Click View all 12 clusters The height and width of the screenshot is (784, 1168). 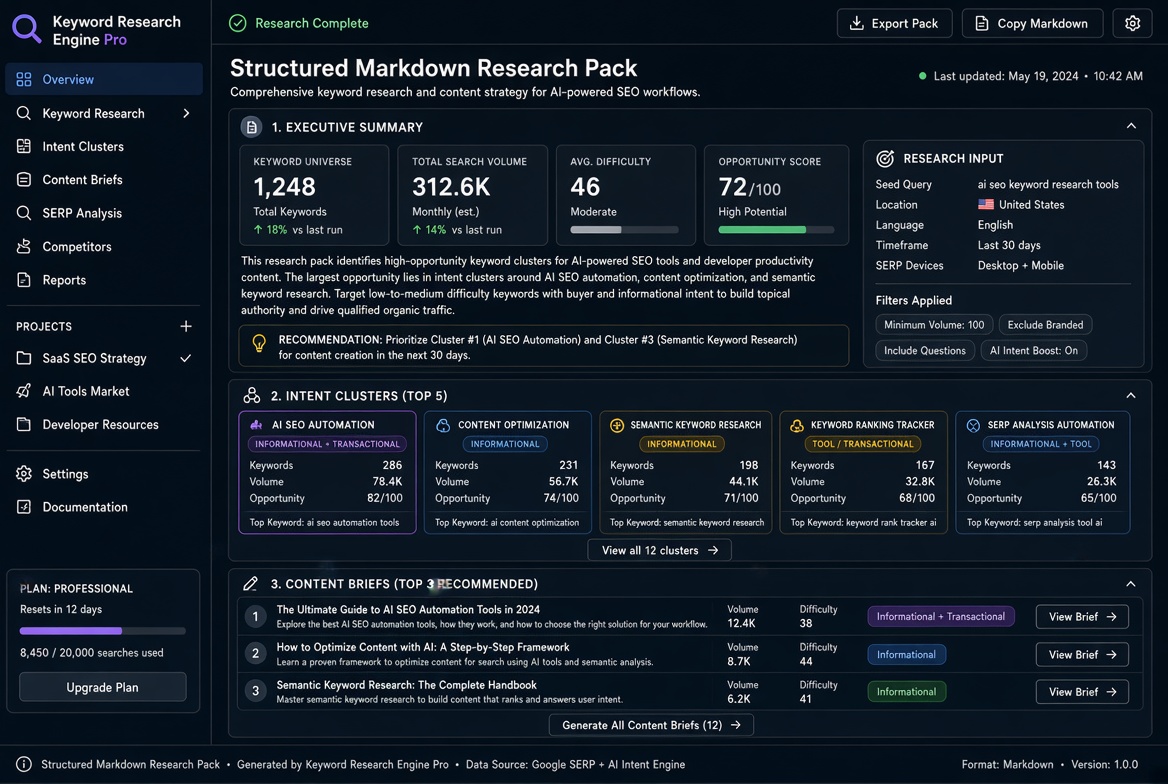pos(659,550)
